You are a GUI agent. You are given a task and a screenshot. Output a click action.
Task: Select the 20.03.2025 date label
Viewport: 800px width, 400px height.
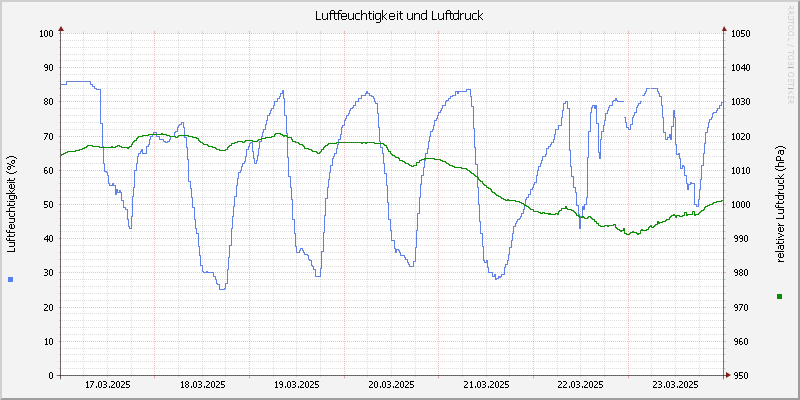pyautogui.click(x=391, y=385)
